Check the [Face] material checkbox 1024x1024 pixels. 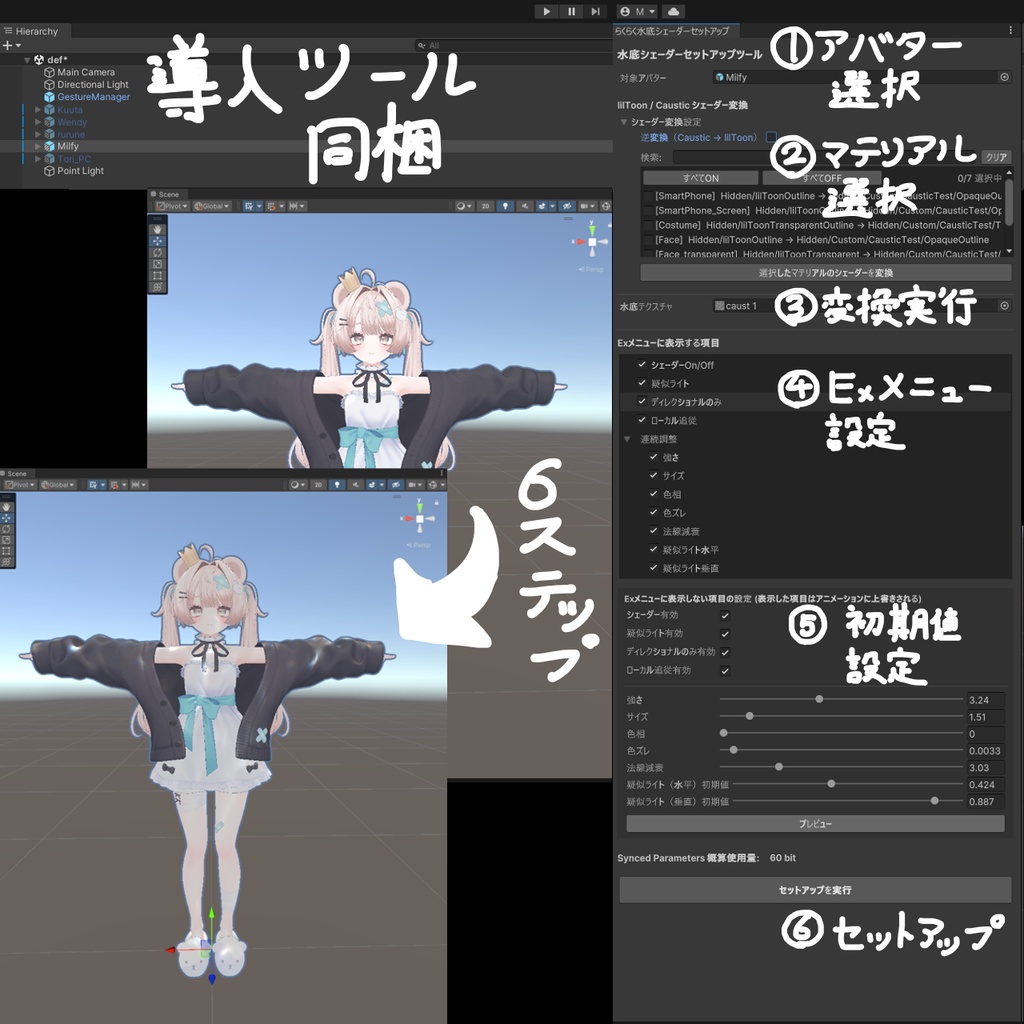pos(648,240)
